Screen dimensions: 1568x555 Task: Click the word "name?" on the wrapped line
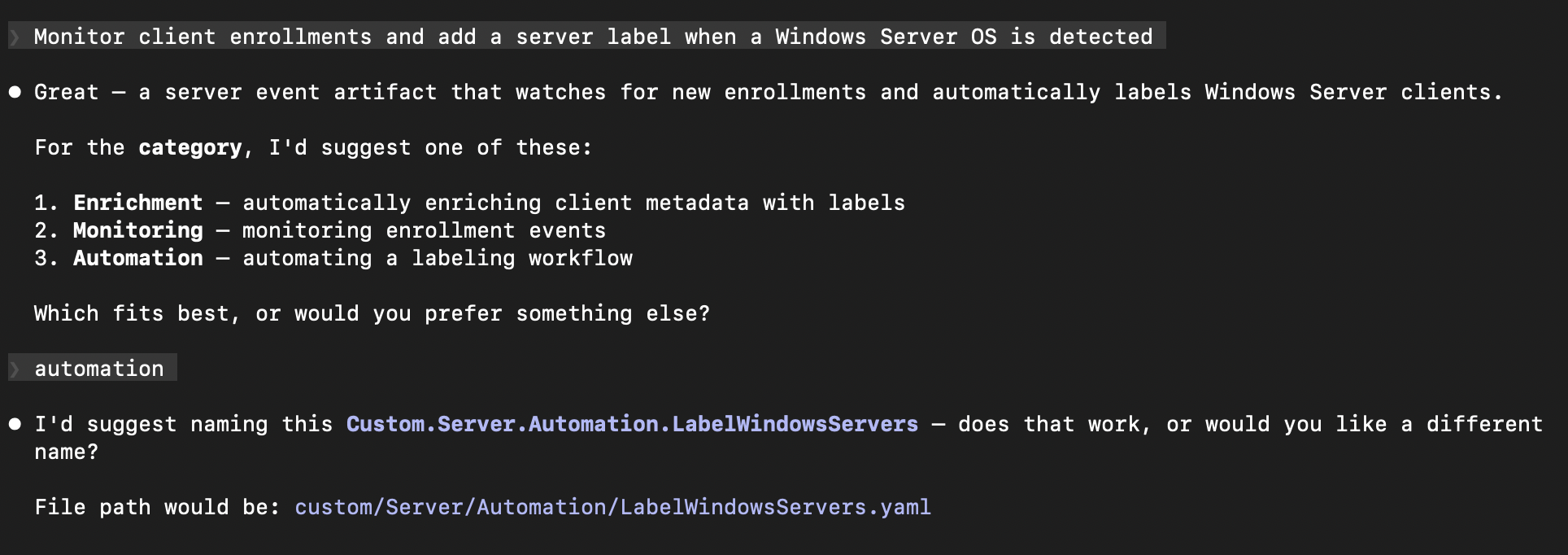tap(66, 452)
